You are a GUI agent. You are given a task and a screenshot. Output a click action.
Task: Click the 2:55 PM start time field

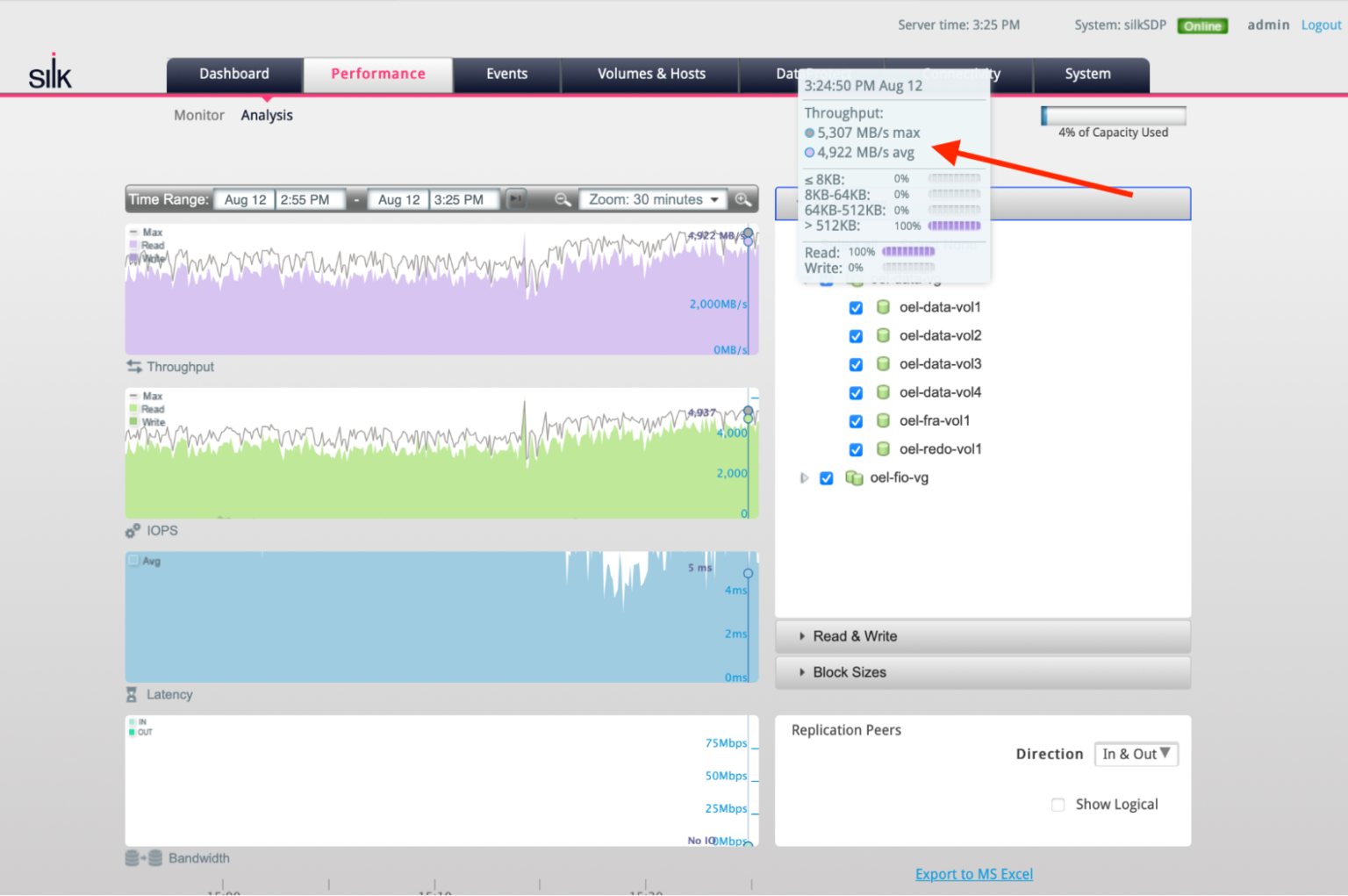point(310,199)
